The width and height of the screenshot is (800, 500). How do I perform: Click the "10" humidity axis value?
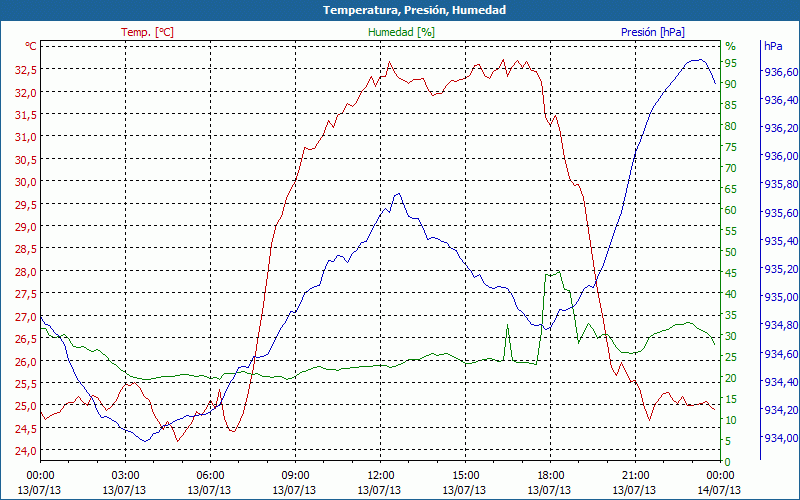click(x=731, y=420)
